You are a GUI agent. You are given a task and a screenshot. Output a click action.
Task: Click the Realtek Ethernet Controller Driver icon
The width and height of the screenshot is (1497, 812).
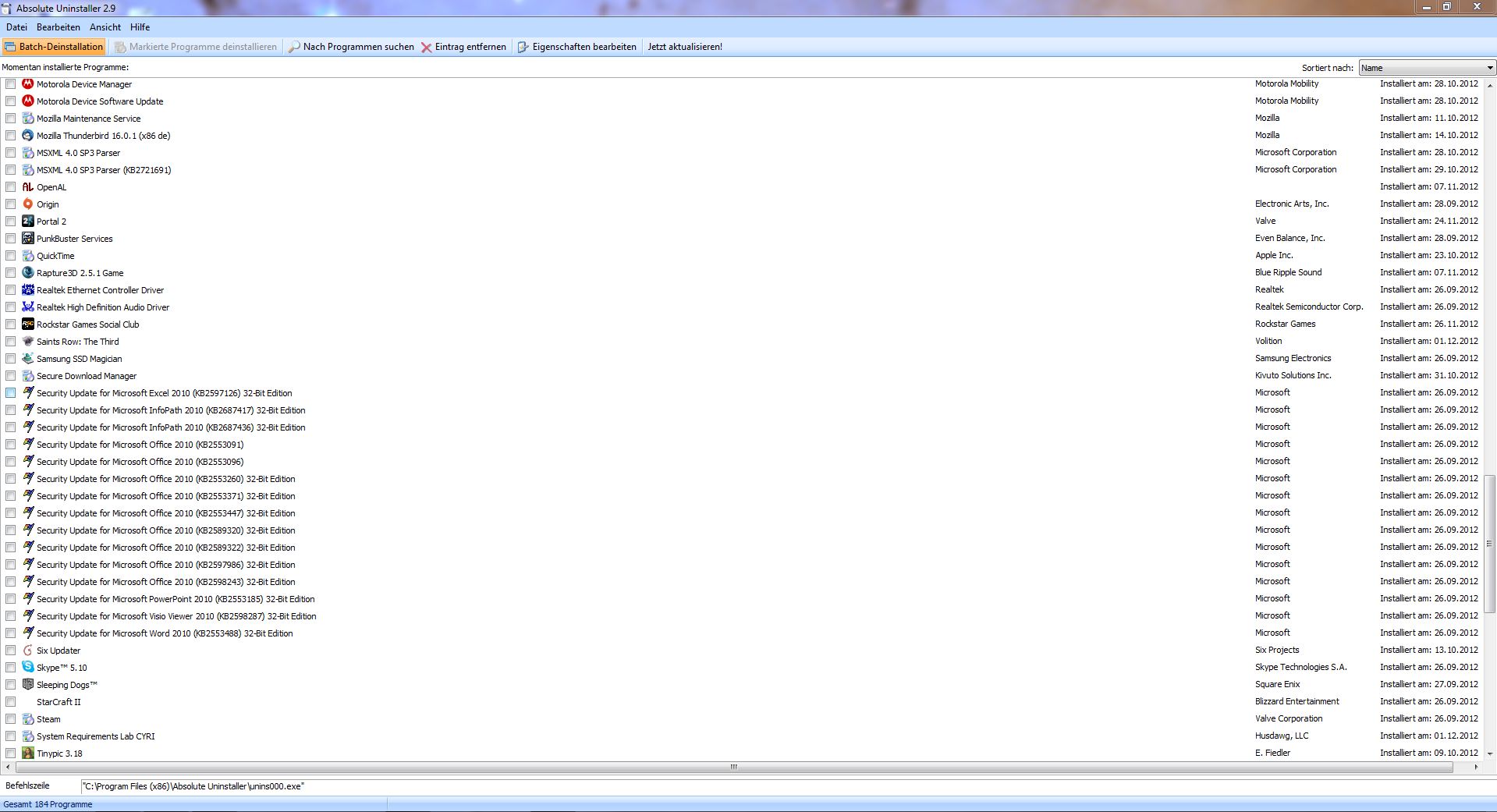tap(28, 289)
